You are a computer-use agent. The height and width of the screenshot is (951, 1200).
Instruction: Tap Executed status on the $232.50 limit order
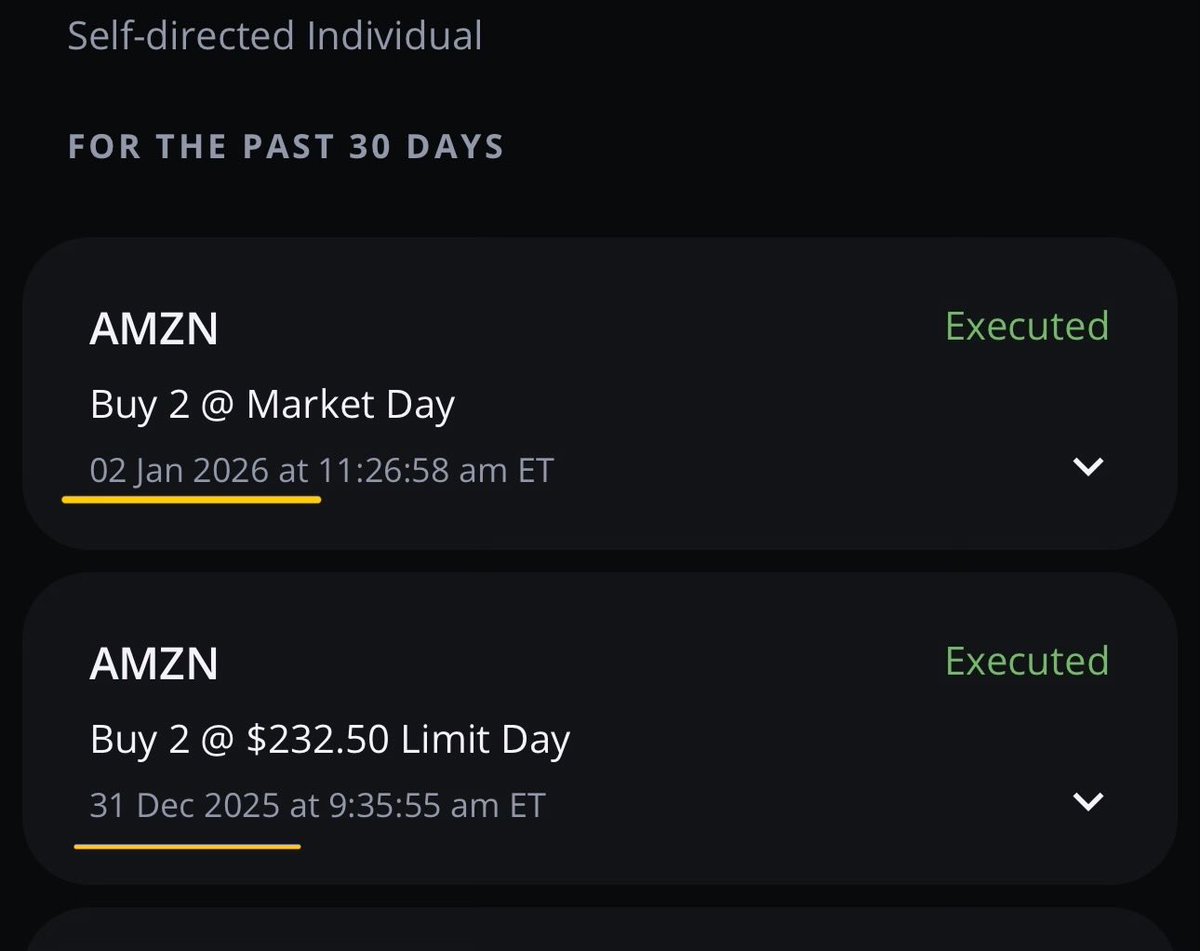click(1027, 661)
